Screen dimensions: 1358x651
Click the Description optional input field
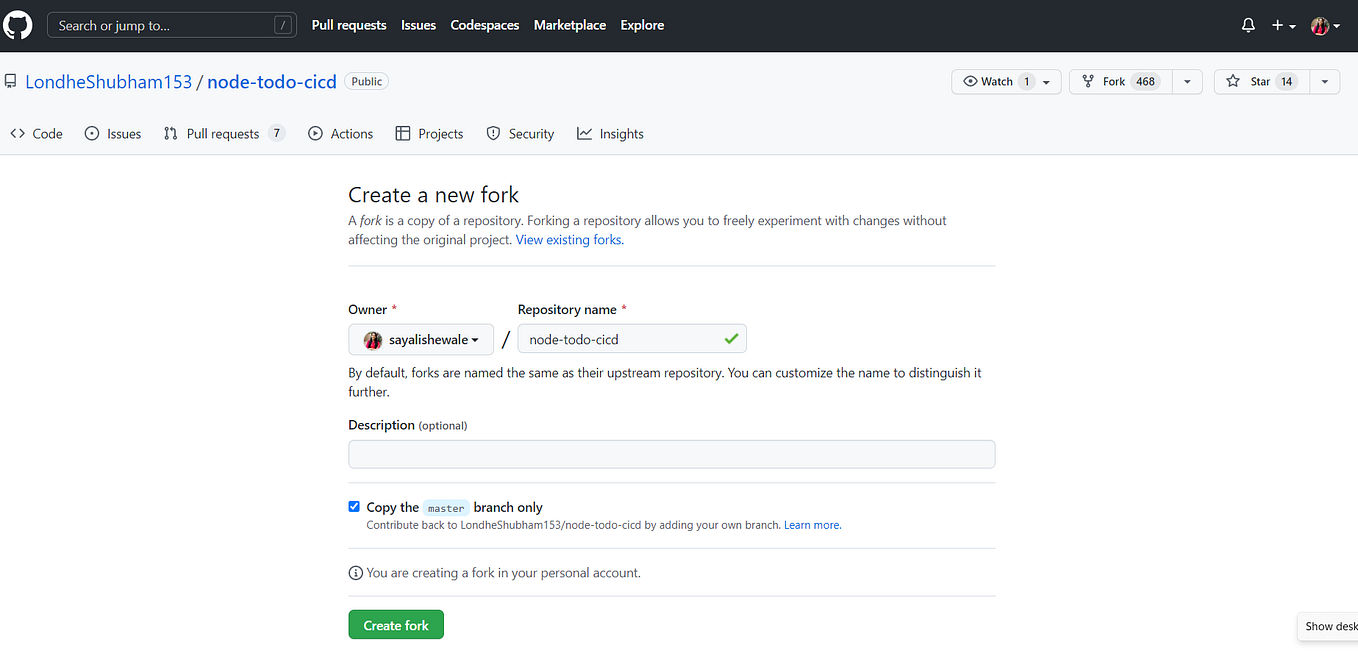[x=671, y=454]
